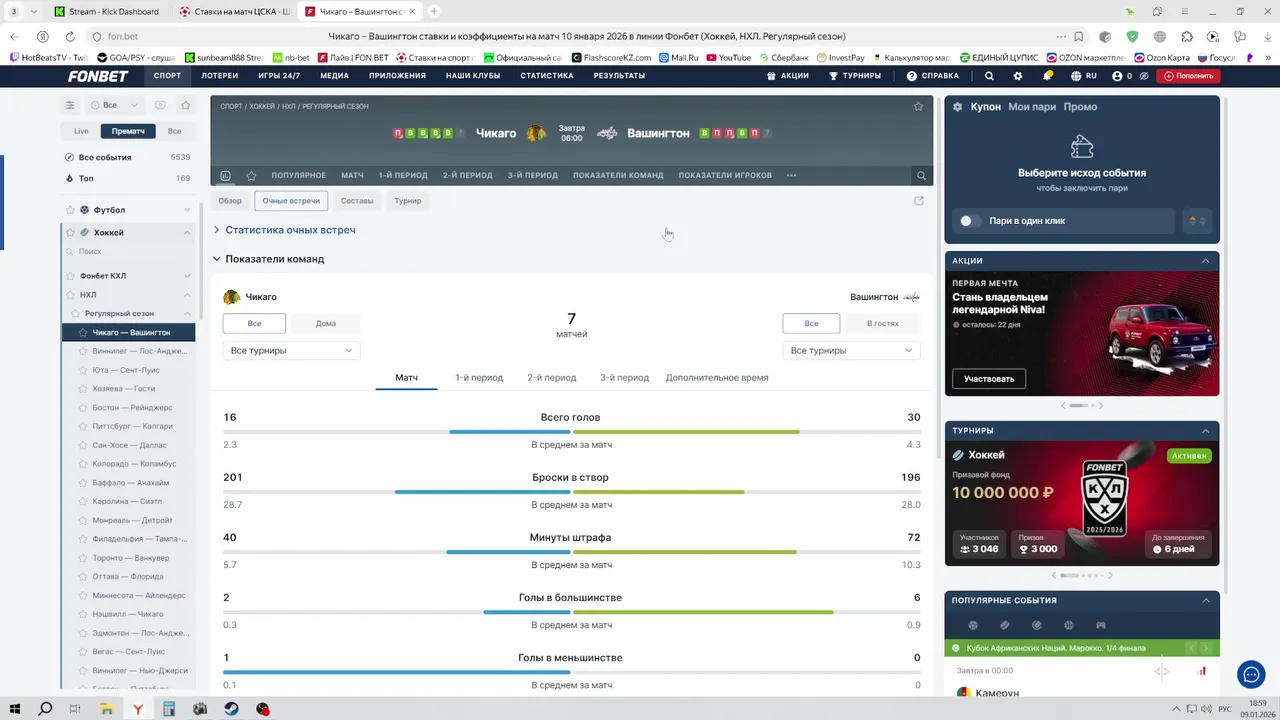
Task: Open Виннипег — Лос-Анджелес match in sidebar
Action: tap(140, 351)
